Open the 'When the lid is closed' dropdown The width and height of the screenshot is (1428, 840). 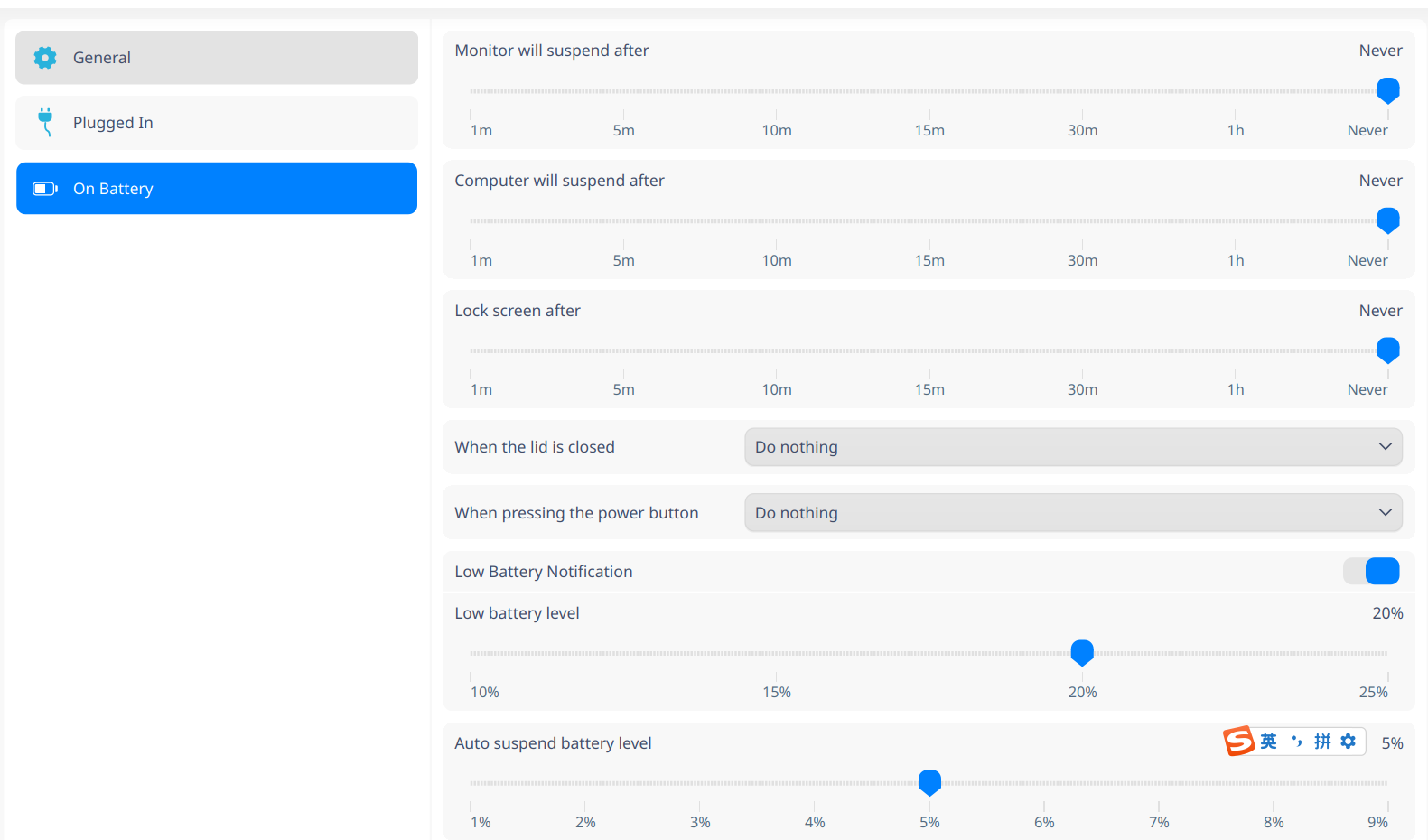pyautogui.click(x=1073, y=447)
